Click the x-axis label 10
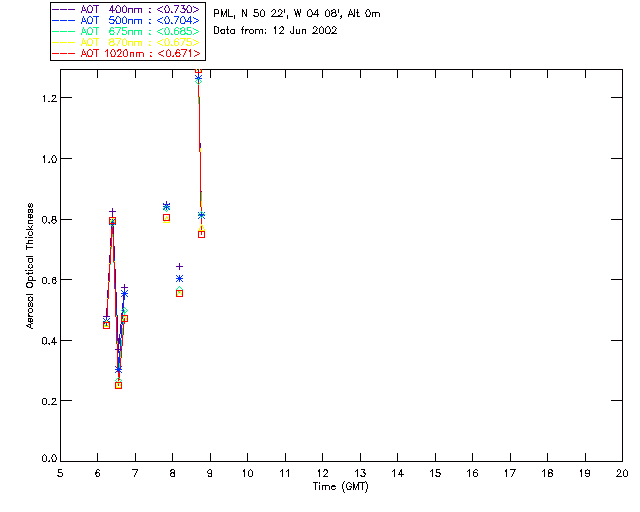This screenshot has width=640, height=512. (x=247, y=473)
